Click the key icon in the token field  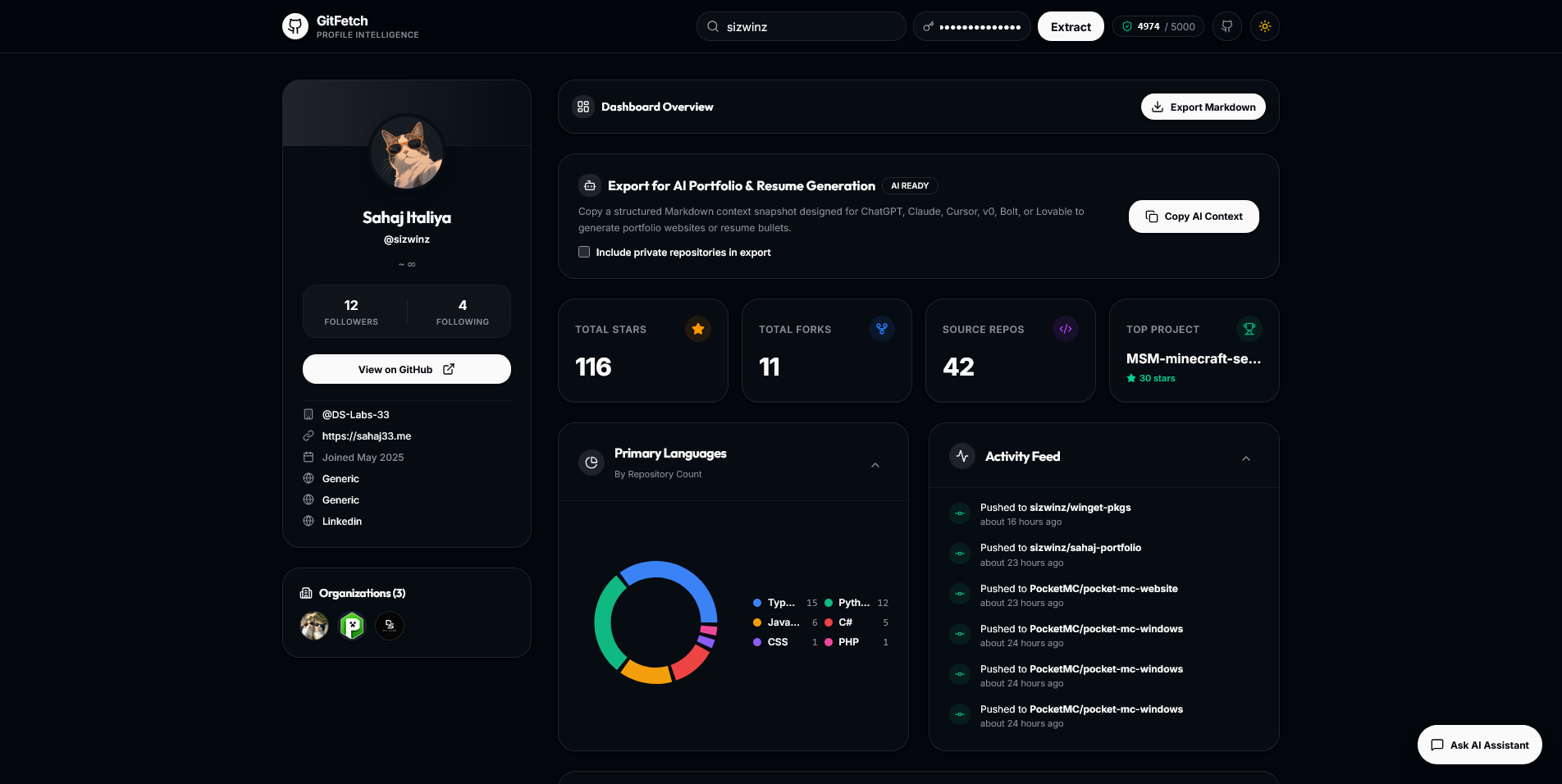tap(929, 26)
